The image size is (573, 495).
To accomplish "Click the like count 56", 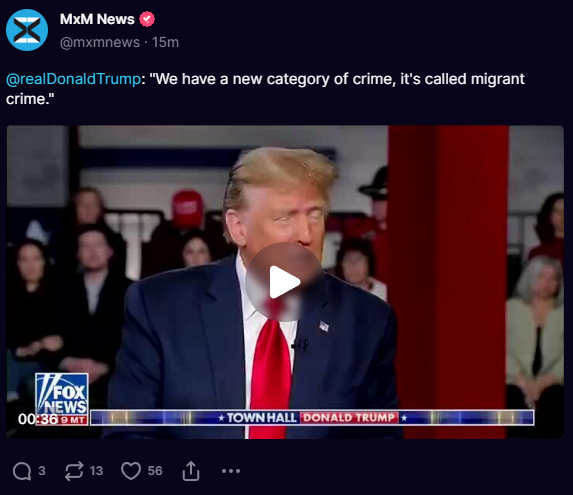I will [x=155, y=471].
